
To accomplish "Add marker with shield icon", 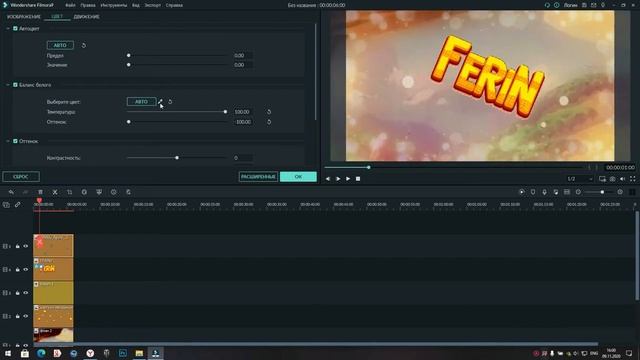I will [533, 192].
